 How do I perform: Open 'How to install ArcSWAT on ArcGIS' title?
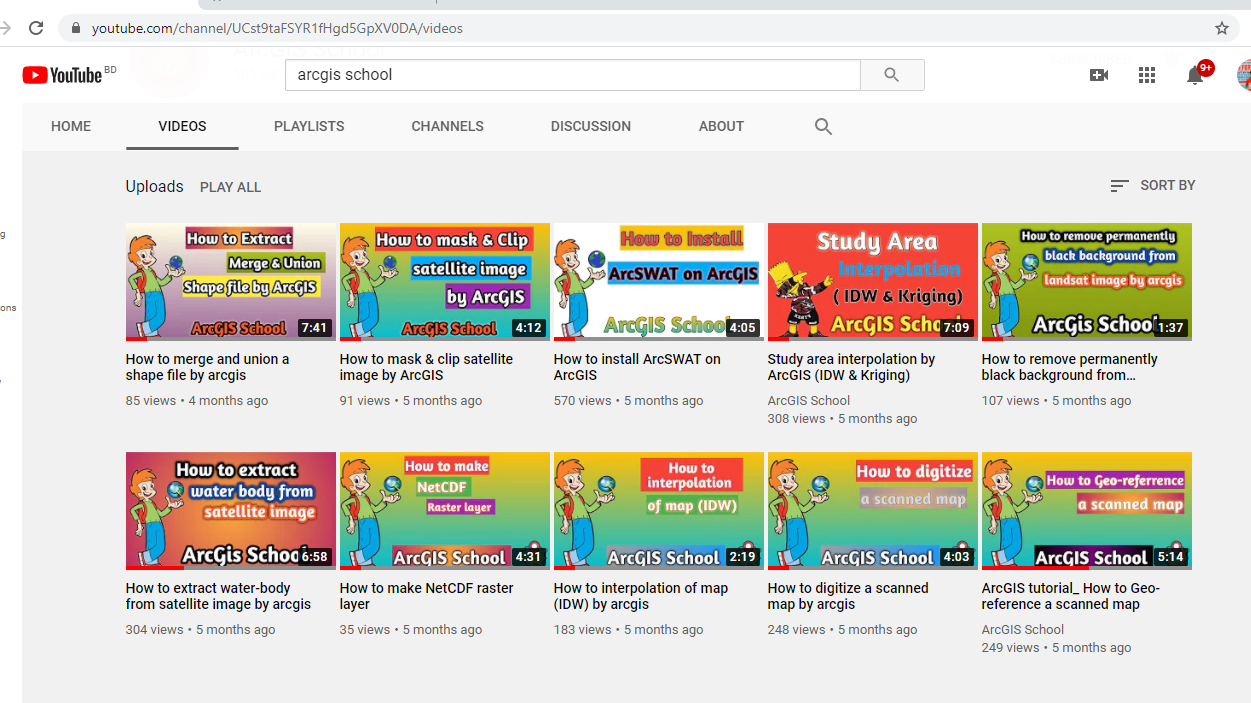637,367
